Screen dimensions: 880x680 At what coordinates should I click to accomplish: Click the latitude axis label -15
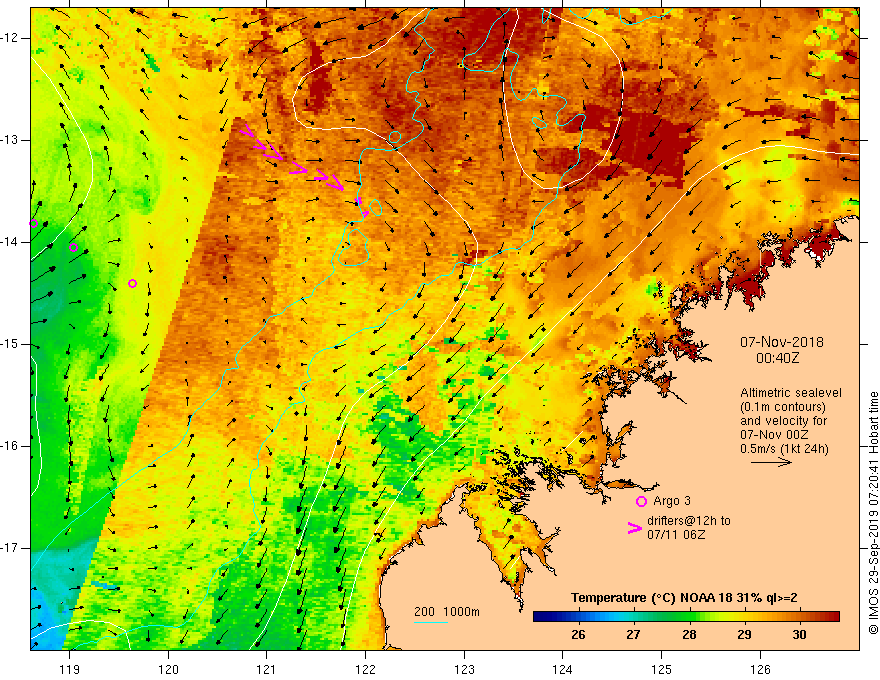(x=11, y=344)
